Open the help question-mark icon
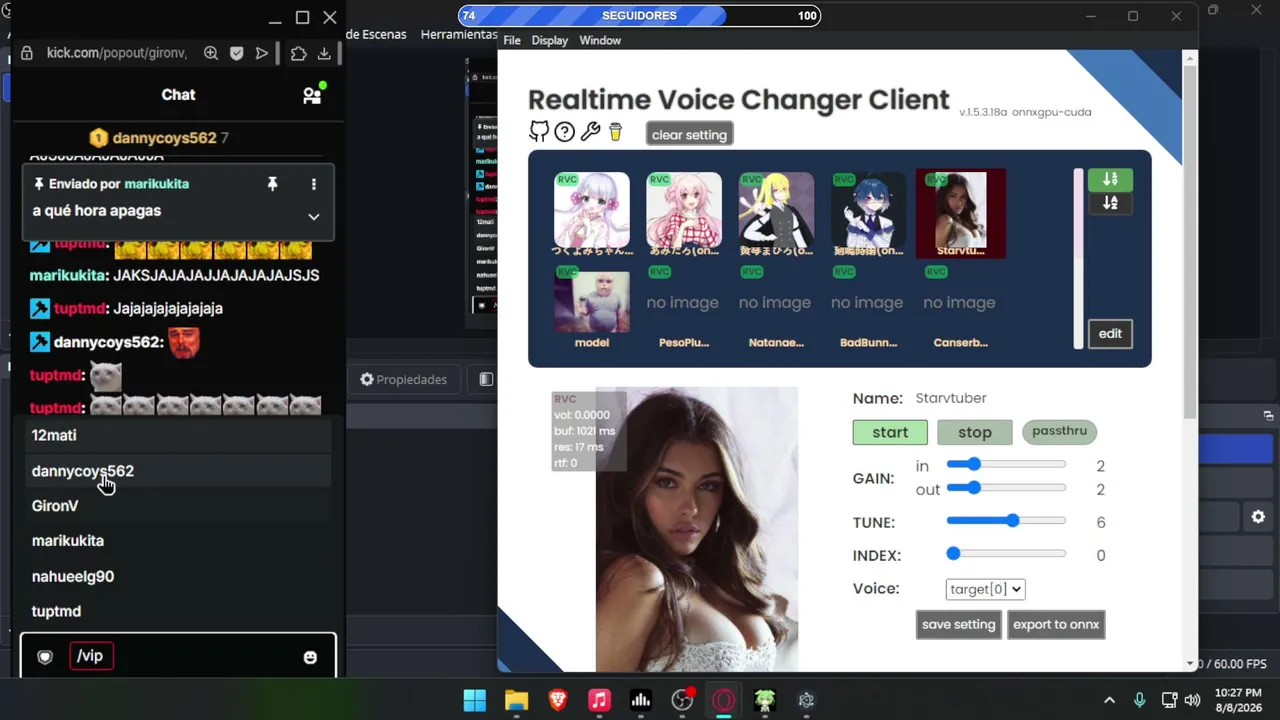Viewport: 1280px width, 720px height. point(565,132)
